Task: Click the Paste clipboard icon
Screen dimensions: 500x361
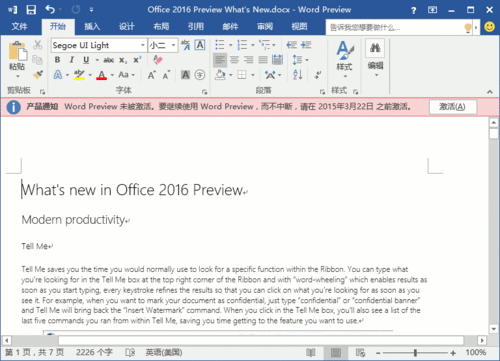Action: coord(17,51)
